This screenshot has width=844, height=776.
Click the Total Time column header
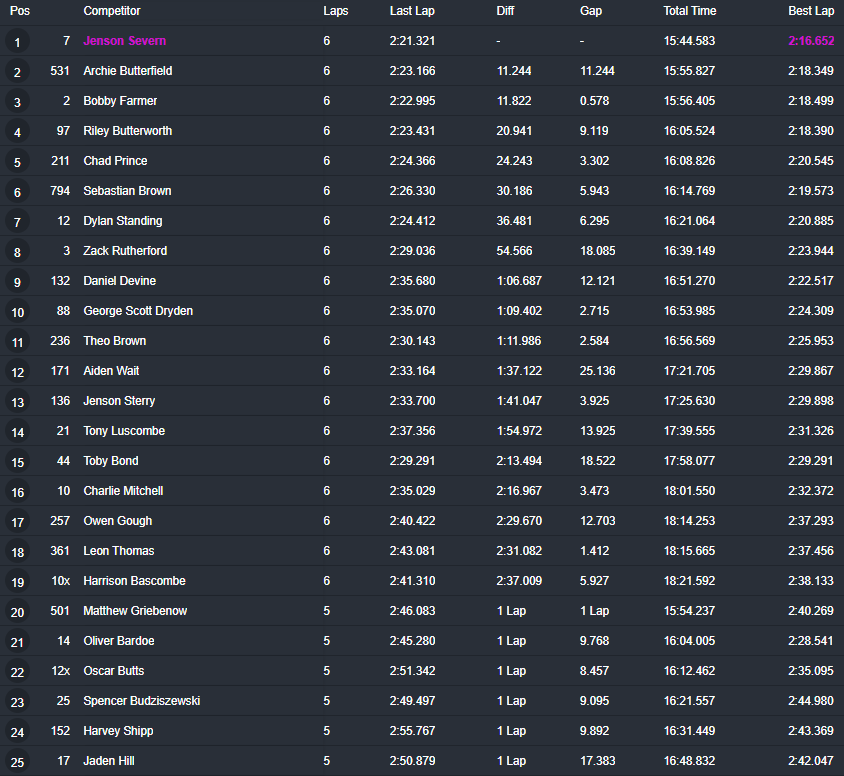coord(690,11)
